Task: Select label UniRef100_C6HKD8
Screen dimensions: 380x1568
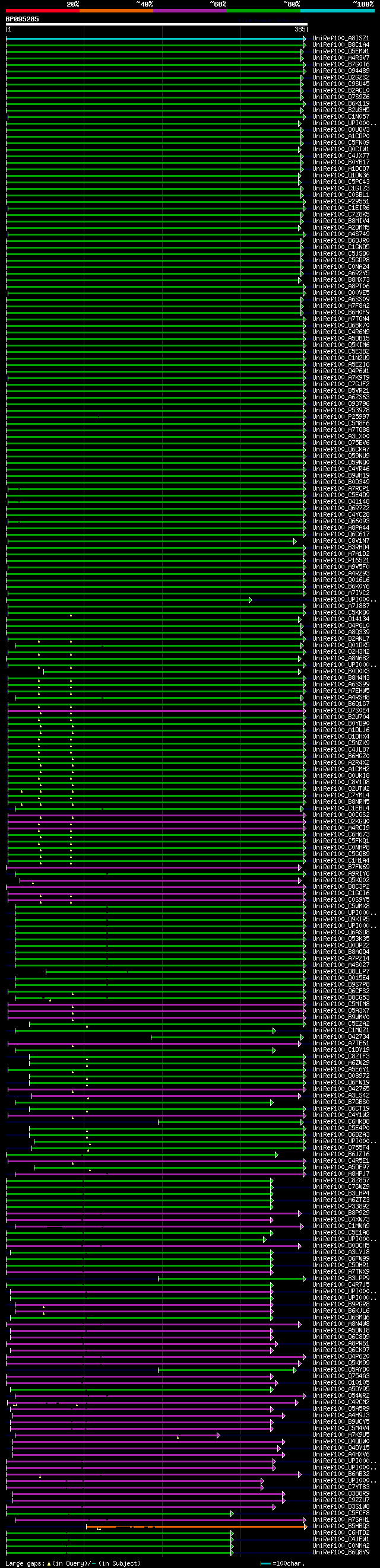Action: [x=341, y=1122]
